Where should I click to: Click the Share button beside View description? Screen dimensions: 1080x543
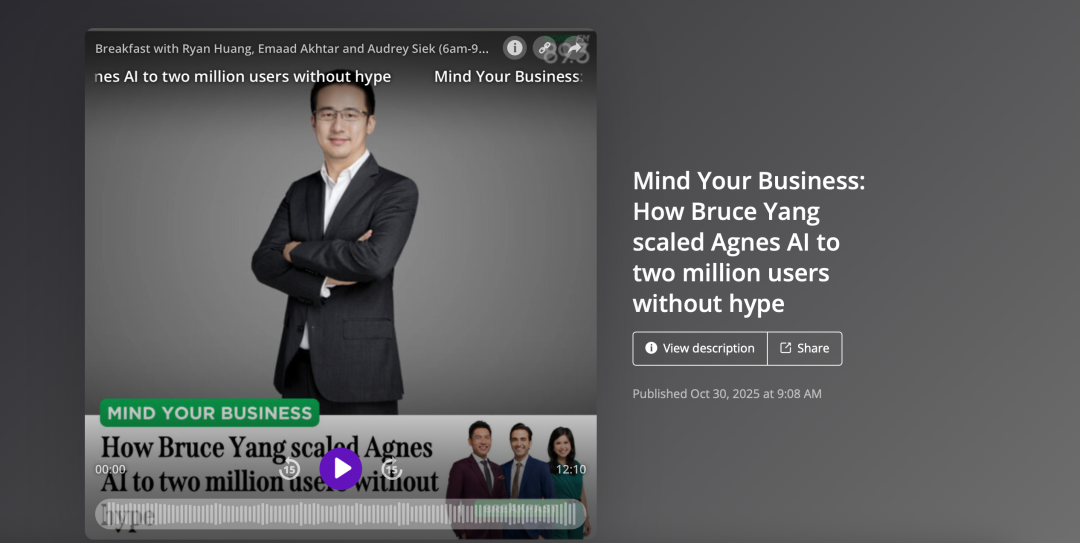click(804, 349)
